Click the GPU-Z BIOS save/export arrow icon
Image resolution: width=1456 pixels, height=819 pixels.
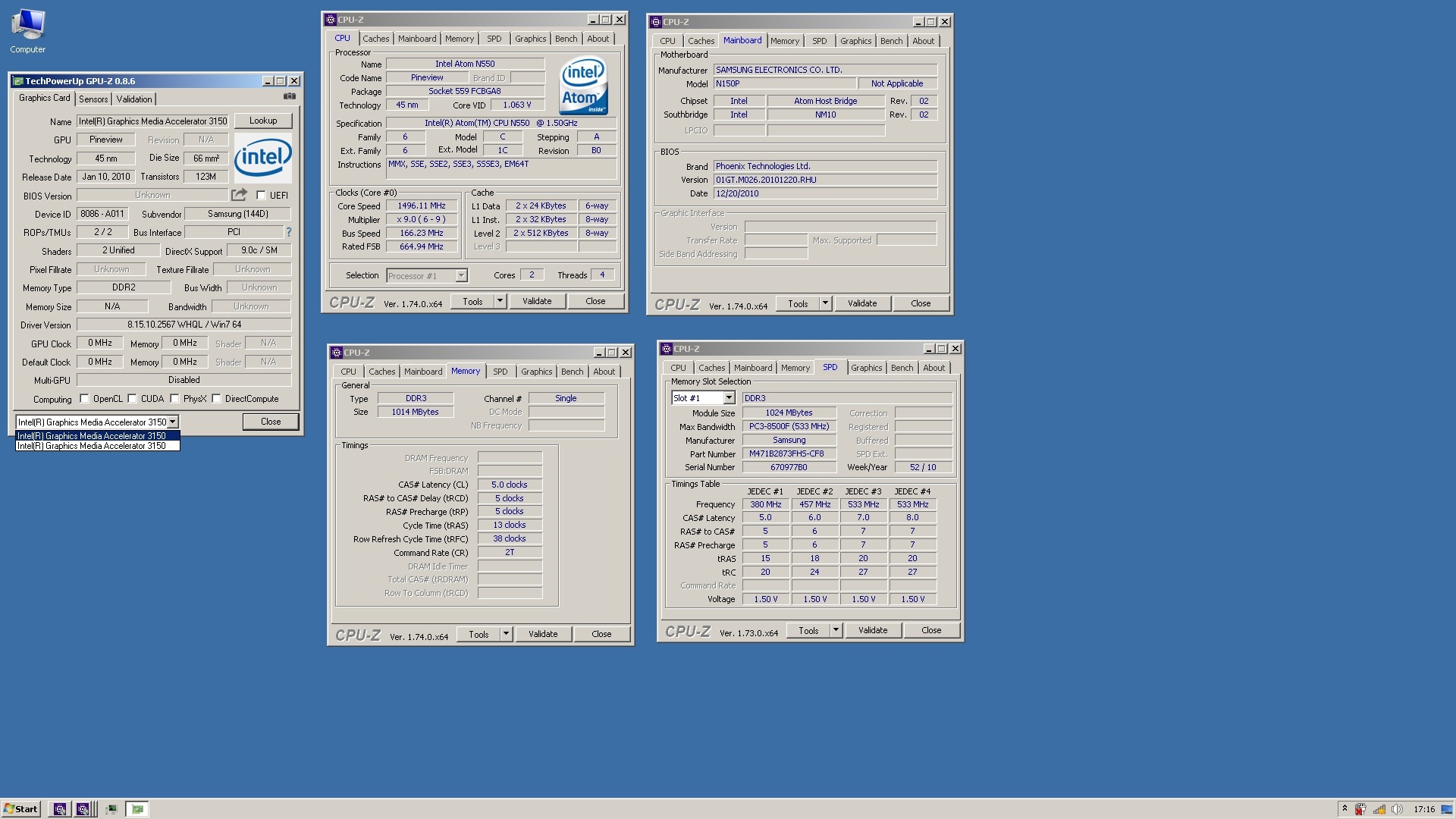click(x=239, y=195)
